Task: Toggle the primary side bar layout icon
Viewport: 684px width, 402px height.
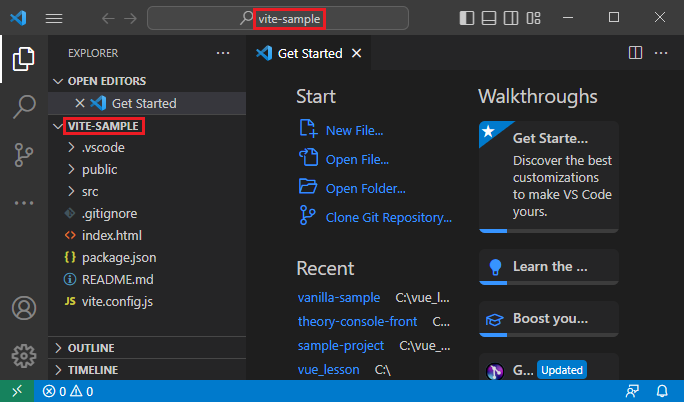Action: 467,18
